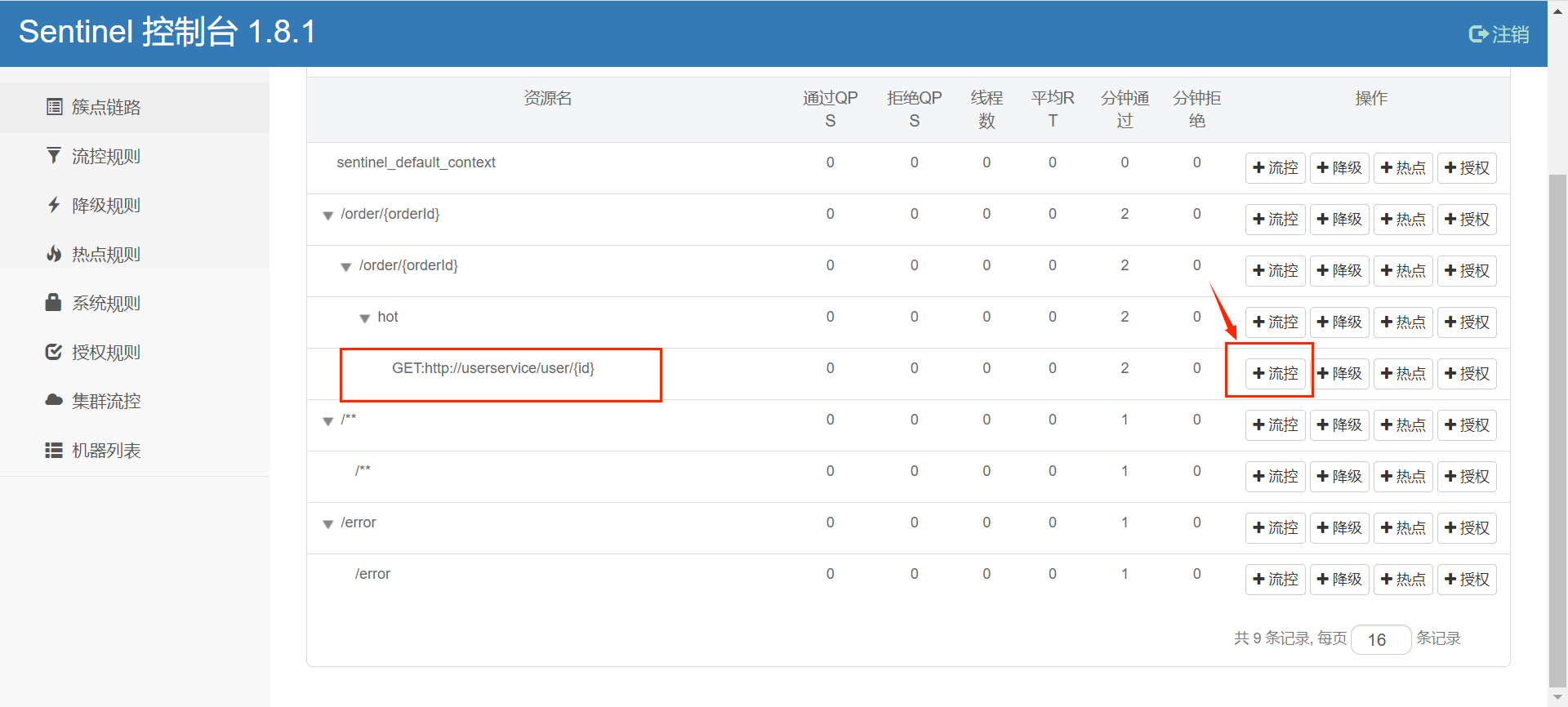
Task: Select the GET:http://userservice/user/{id} resource name
Action: click(x=493, y=368)
